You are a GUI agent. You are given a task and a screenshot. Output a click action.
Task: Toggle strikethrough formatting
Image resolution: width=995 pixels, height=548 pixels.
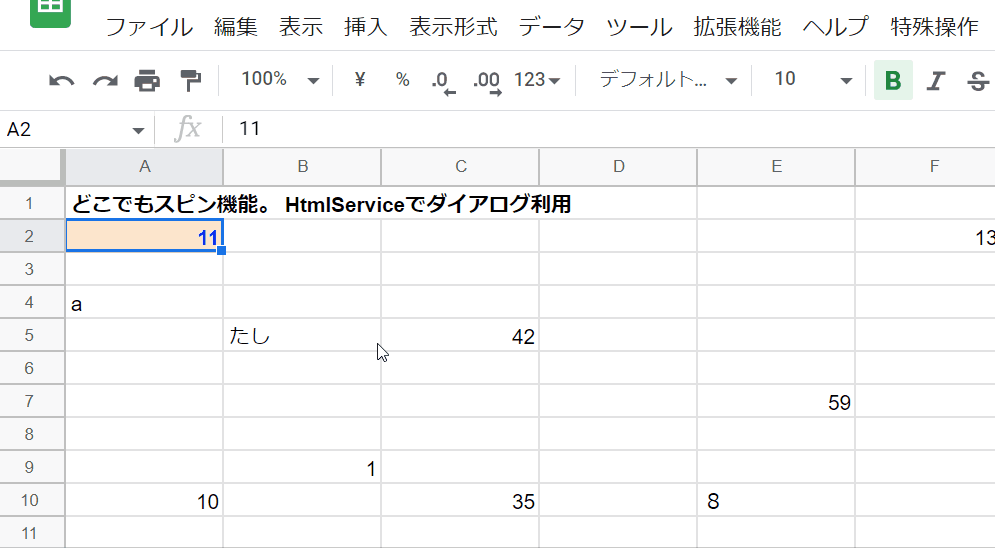pyautogui.click(x=978, y=81)
